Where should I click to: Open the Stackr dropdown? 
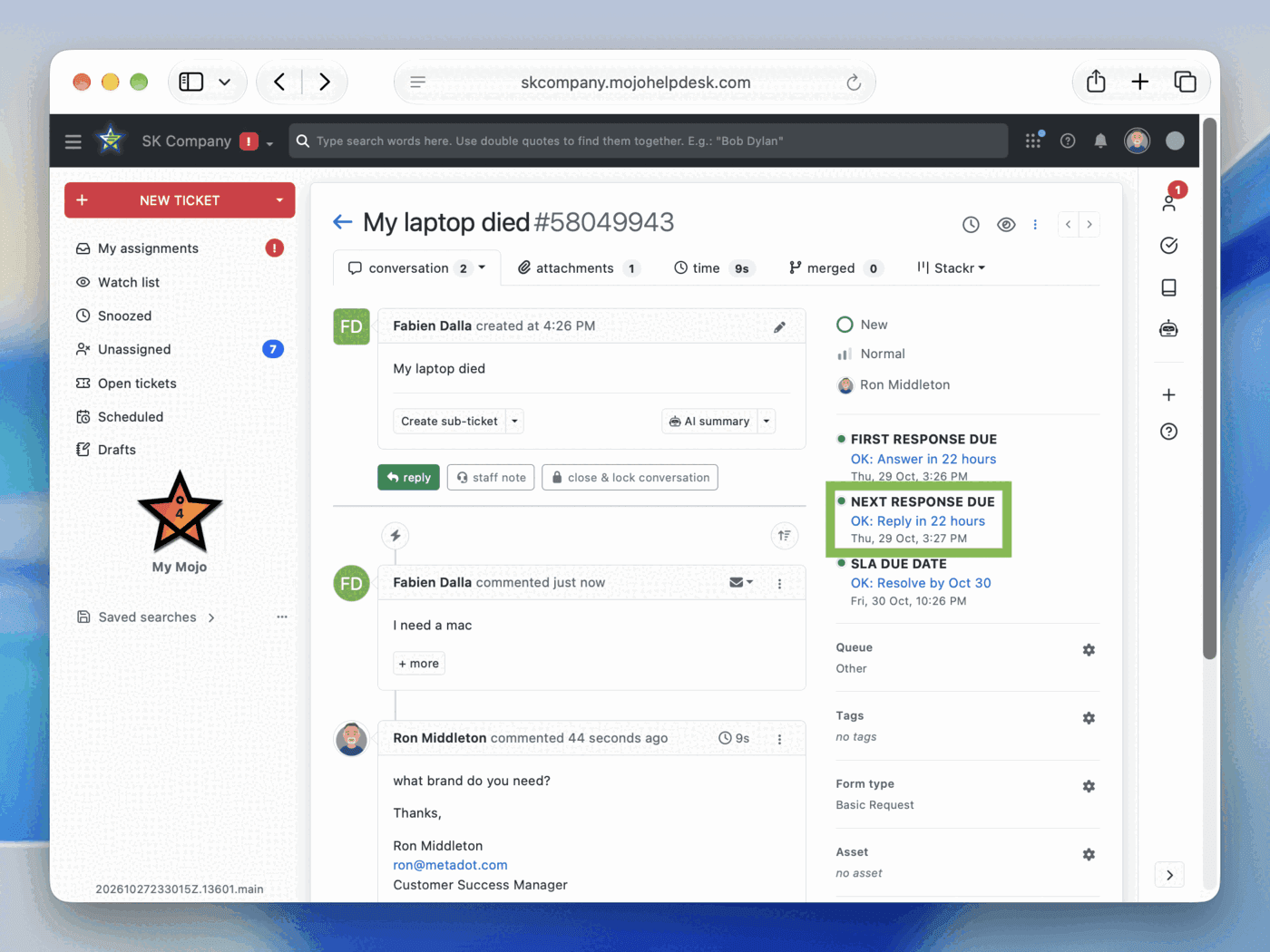point(952,268)
